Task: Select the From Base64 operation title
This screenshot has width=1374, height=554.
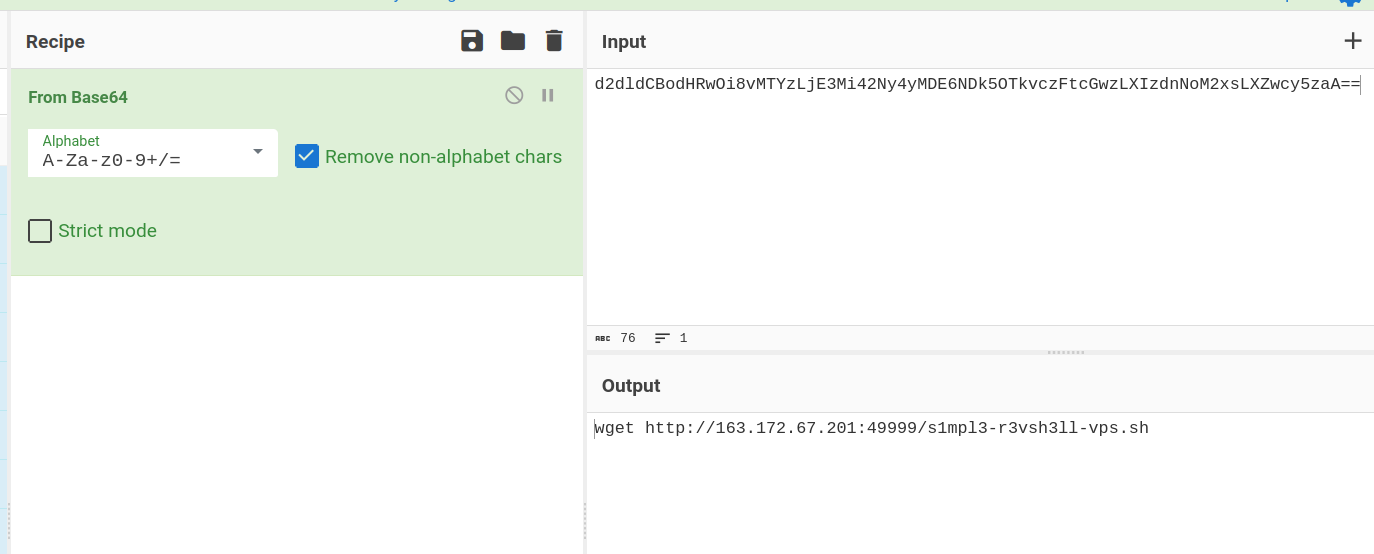Action: coord(78,97)
